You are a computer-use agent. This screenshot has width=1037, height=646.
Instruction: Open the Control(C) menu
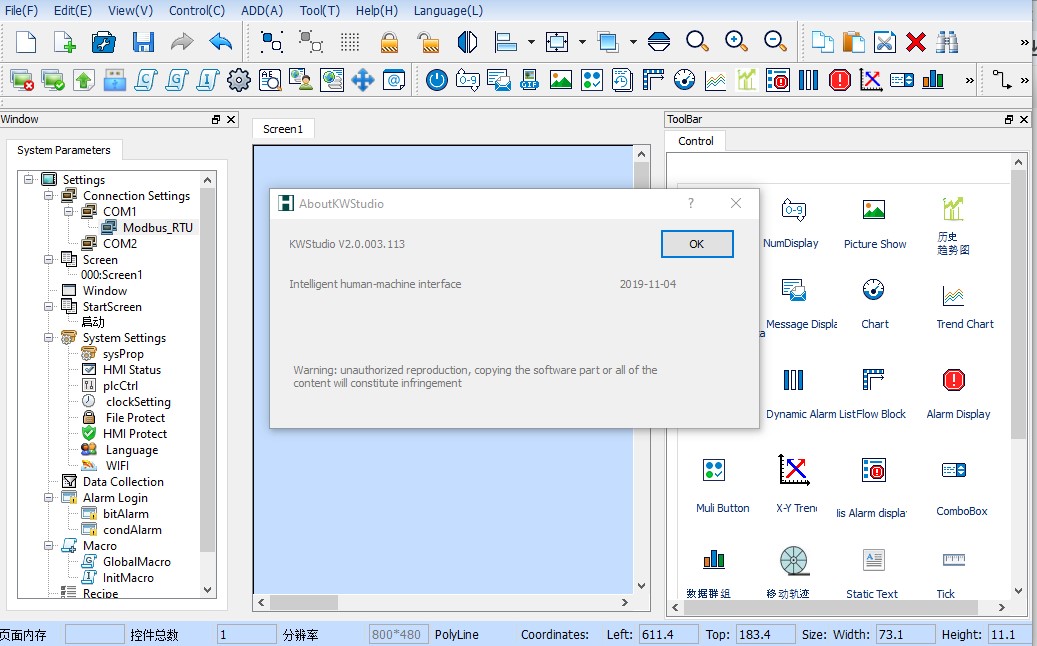tap(197, 11)
